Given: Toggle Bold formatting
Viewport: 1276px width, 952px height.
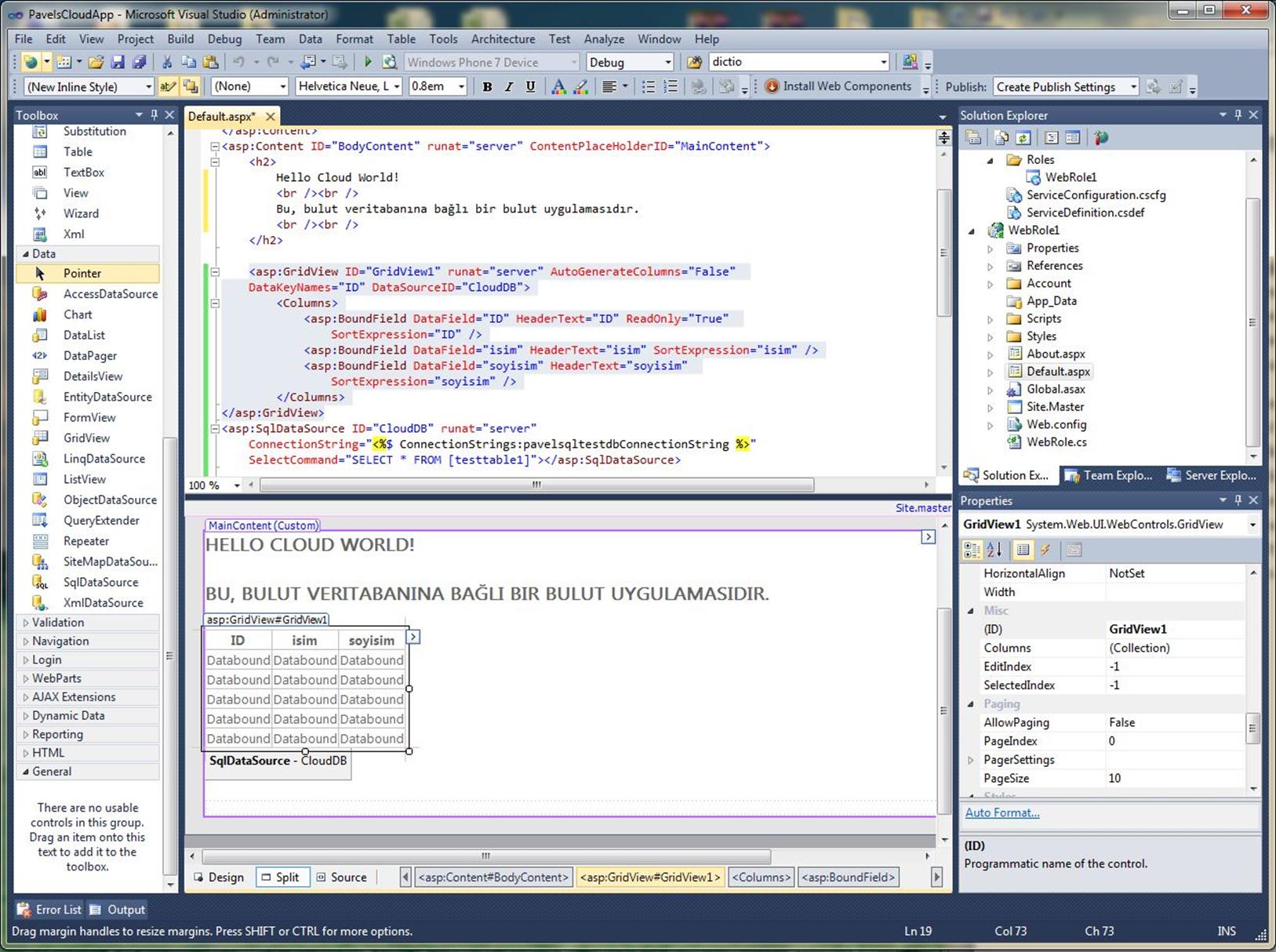Looking at the screenshot, I should tap(487, 86).
